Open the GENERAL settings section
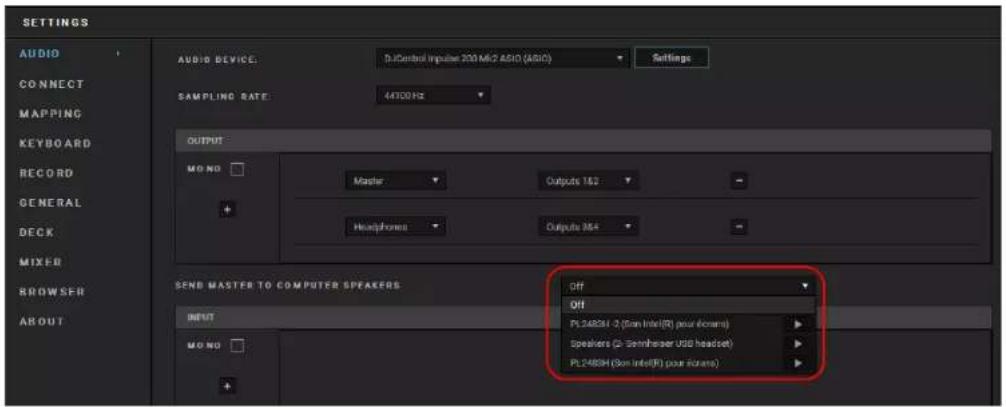Image resolution: width=1006 pixels, height=407 pixels. point(50,203)
